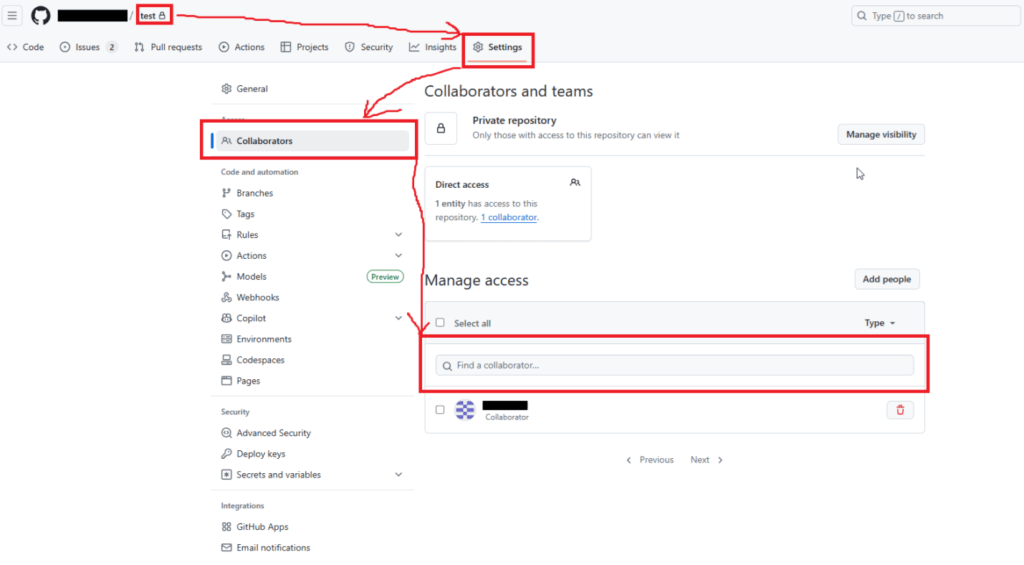Open Webhooks settings in sidebar
The width and height of the screenshot is (1024, 565).
pos(257,297)
